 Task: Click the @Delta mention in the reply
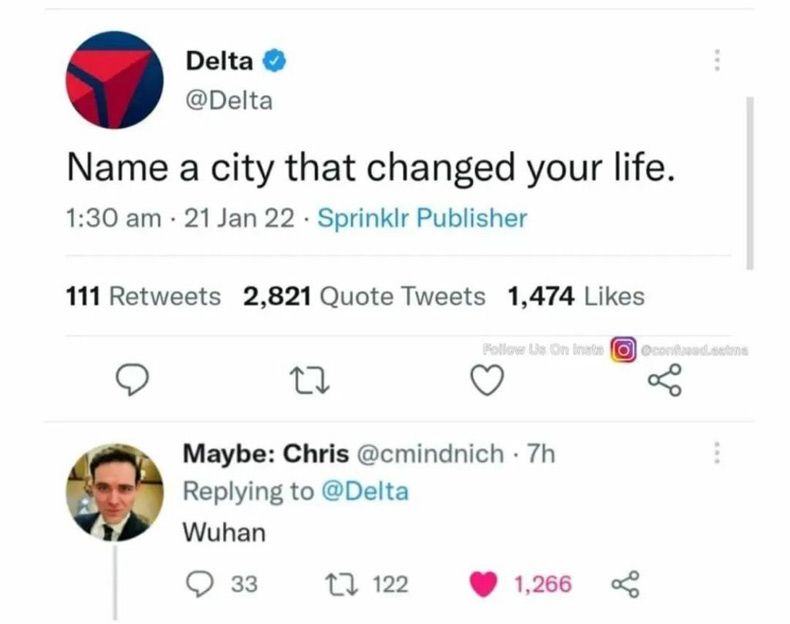tap(367, 492)
